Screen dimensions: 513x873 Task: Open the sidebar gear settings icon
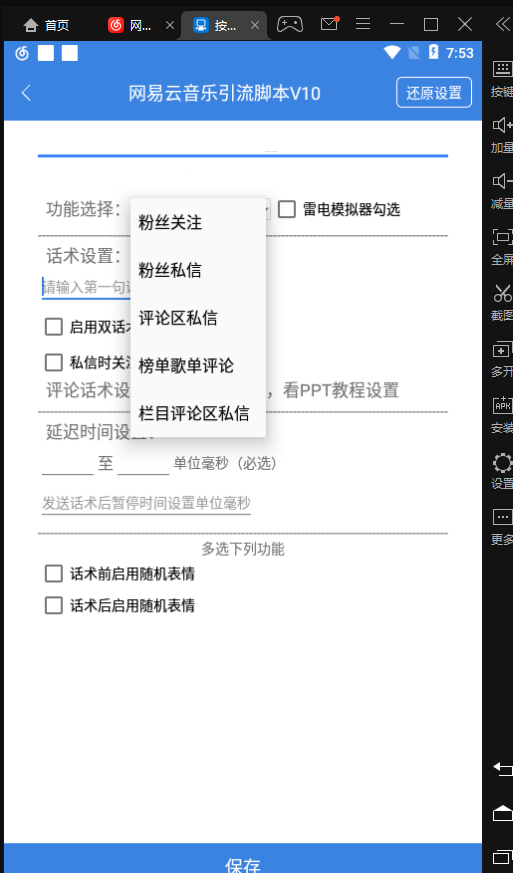click(502, 463)
